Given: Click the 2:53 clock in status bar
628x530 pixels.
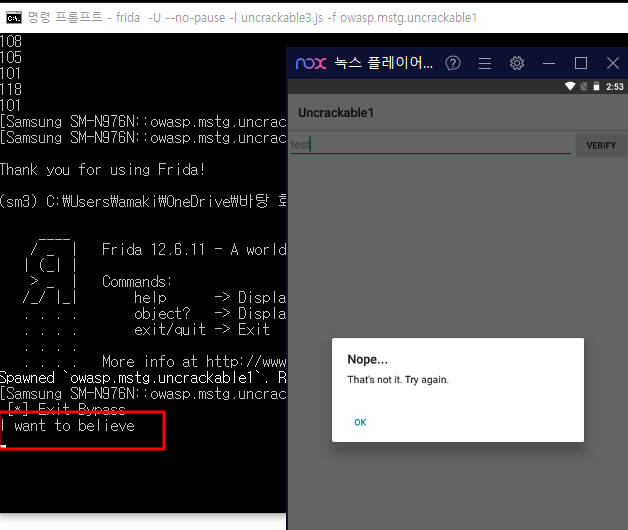Looking at the screenshot, I should (x=614, y=87).
